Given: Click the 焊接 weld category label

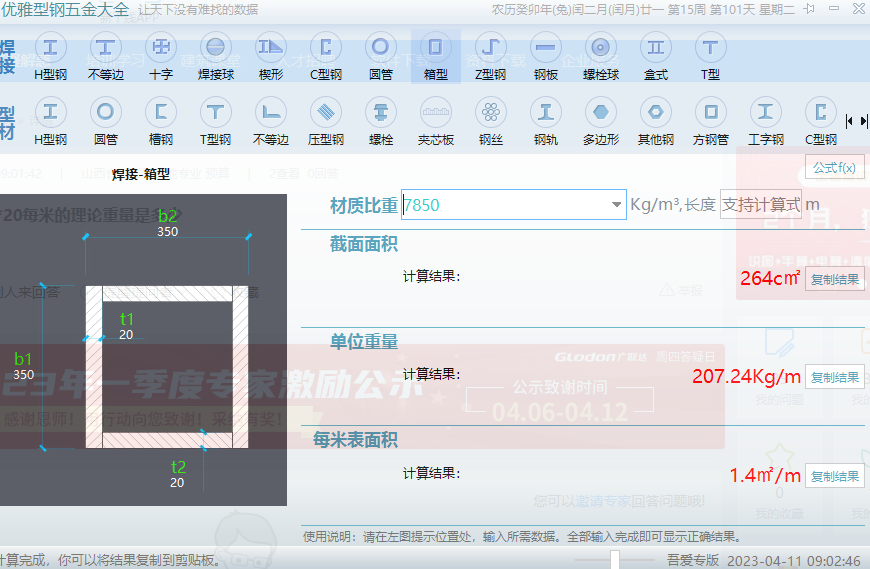Looking at the screenshot, I should [8, 57].
